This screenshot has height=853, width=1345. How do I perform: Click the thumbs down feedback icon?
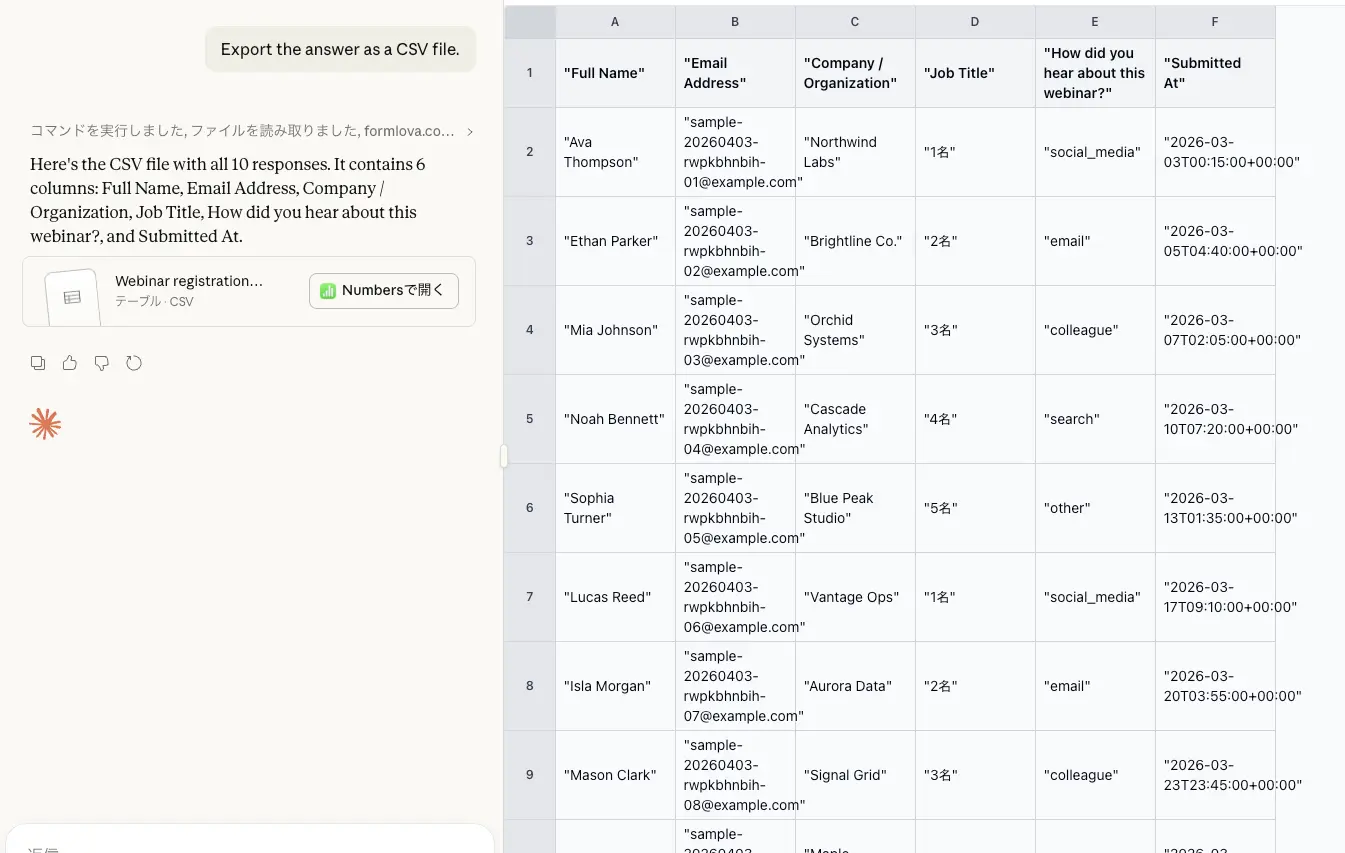pos(102,363)
